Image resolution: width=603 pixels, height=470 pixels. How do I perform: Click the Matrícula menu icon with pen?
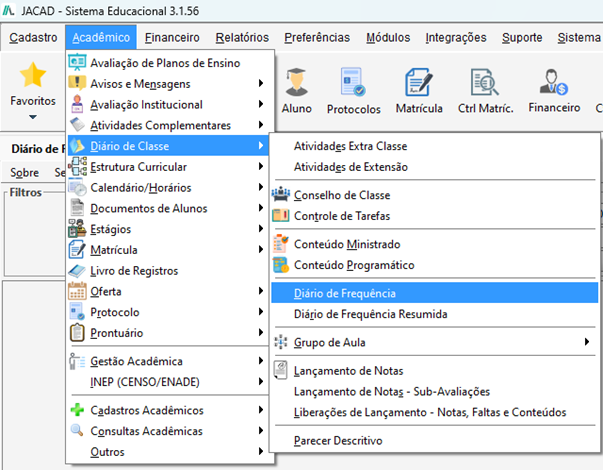(77, 249)
